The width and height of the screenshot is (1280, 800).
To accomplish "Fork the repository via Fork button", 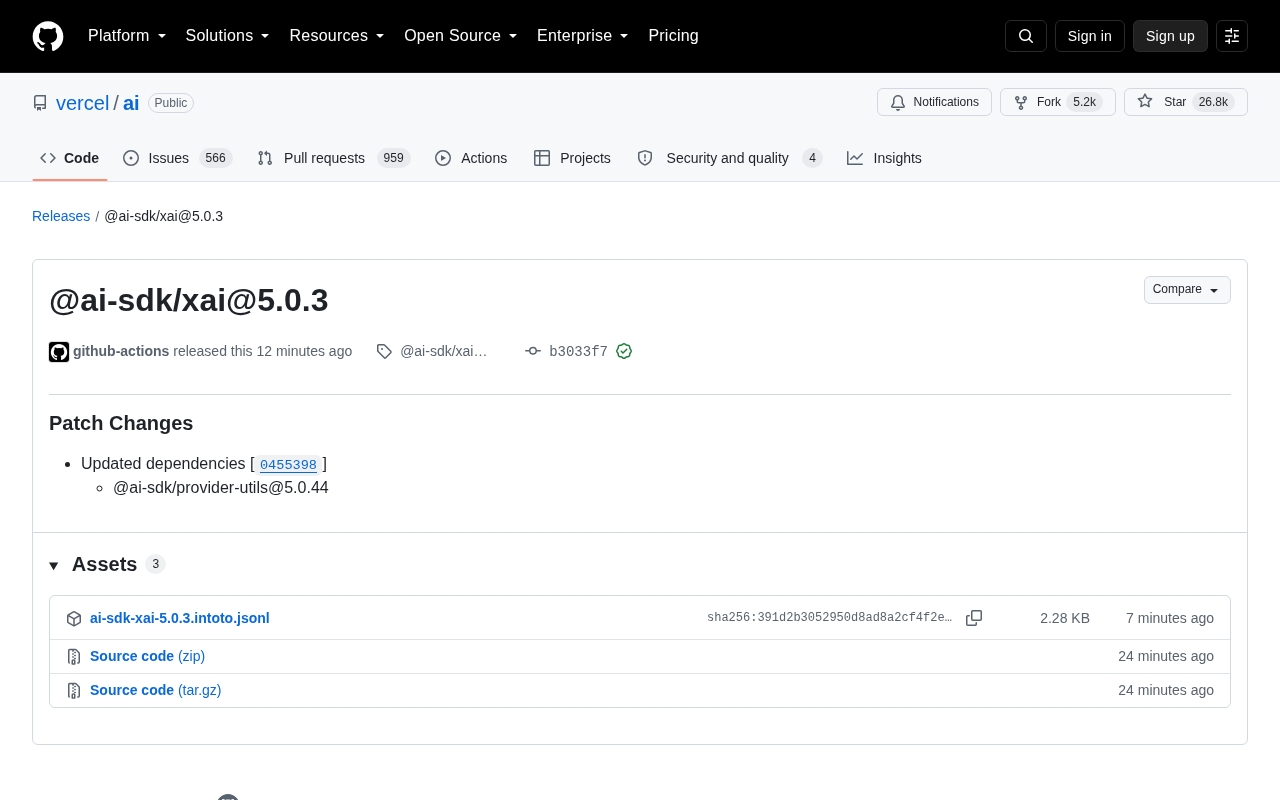I will (x=1058, y=102).
